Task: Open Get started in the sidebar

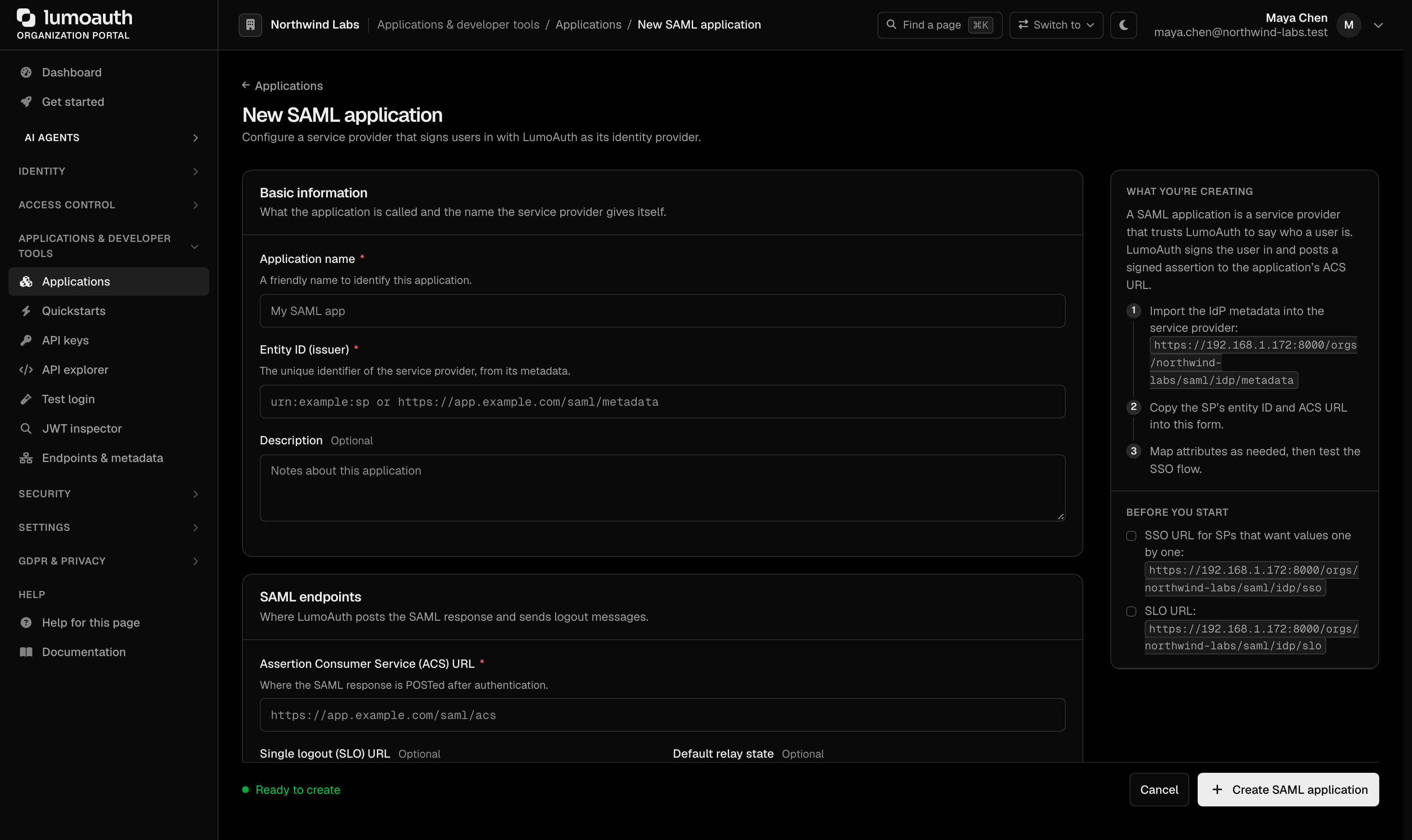Action: point(109,102)
